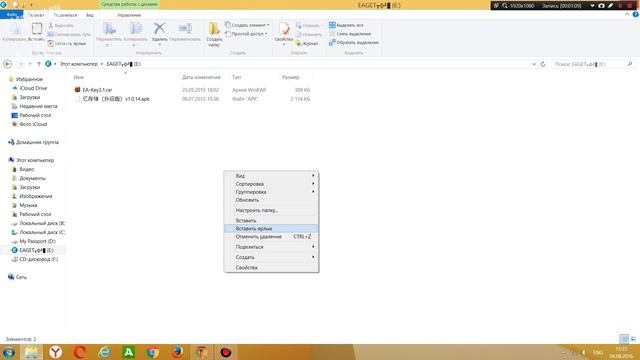The height and width of the screenshot is (360, 640).
Task: Choose Вставить ярлык in context menu
Action: (x=271, y=229)
